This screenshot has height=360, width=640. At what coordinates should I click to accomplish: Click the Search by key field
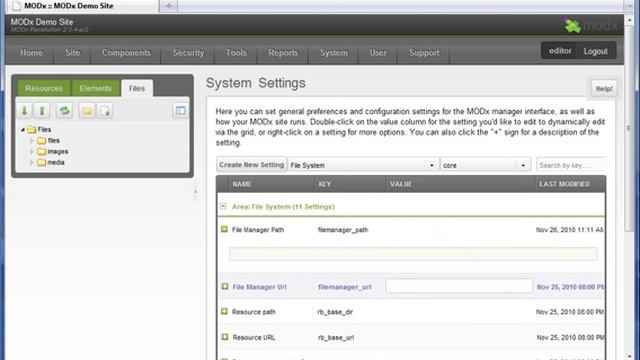[571, 165]
